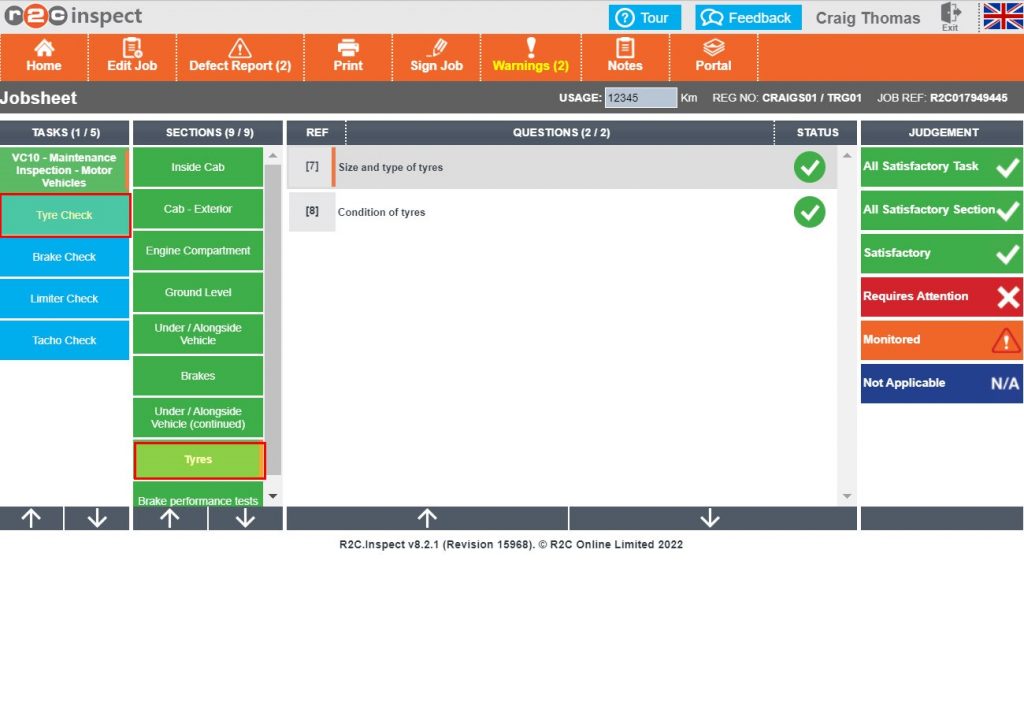This screenshot has width=1024, height=709.
Task: Navigate to the Home screen
Action: pyautogui.click(x=44, y=57)
